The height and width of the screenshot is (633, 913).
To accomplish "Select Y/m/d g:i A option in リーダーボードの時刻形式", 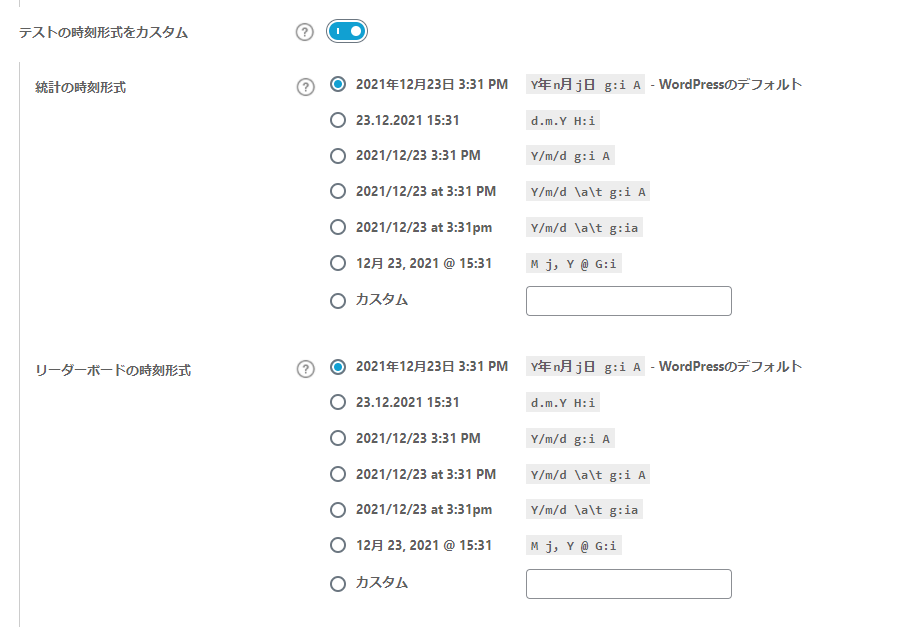I will click(x=338, y=438).
